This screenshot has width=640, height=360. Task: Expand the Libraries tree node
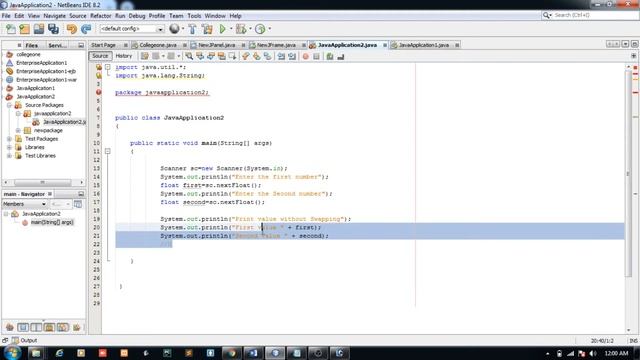tap(9, 147)
